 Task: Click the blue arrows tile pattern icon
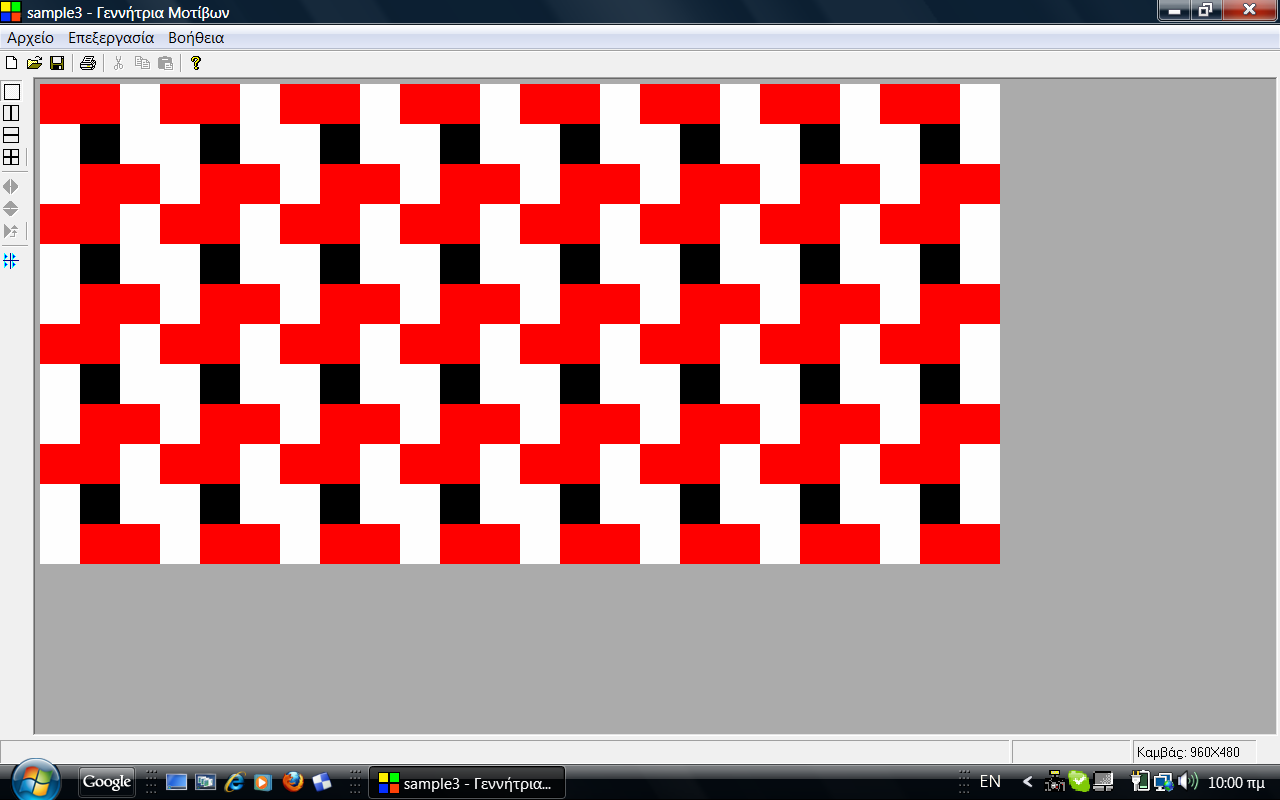coord(11,261)
